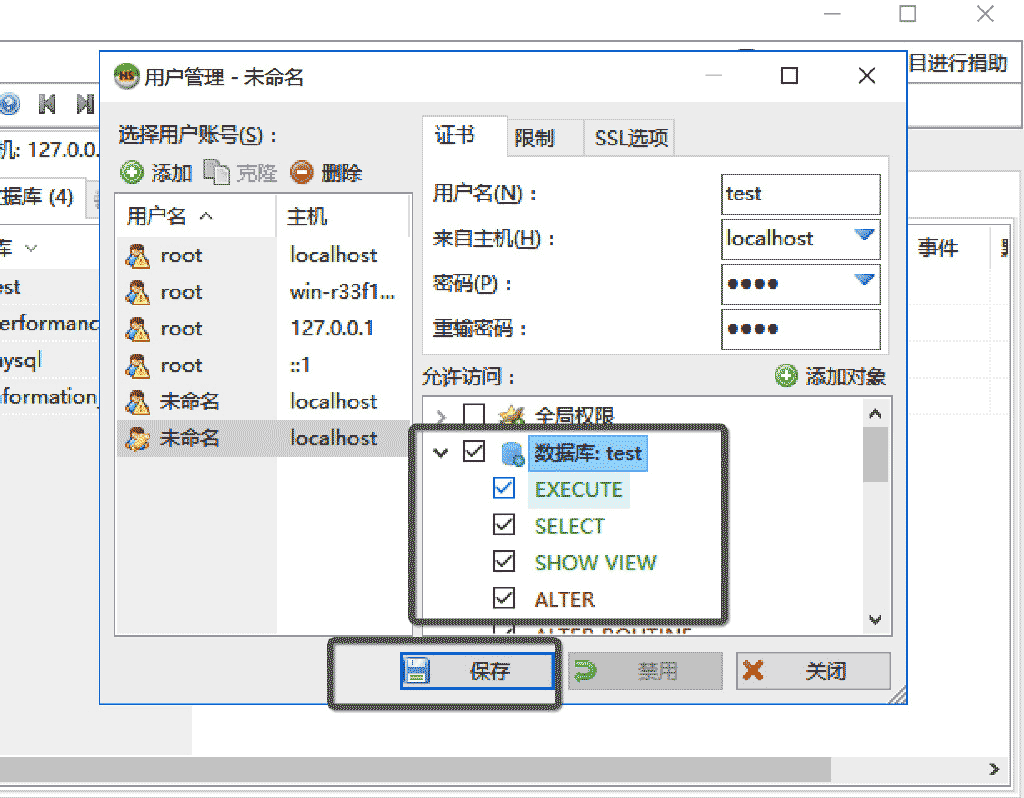Screen dimensions: 1024x798
Task: Collapse the 数据库: test privileges tree
Action: click(x=441, y=452)
